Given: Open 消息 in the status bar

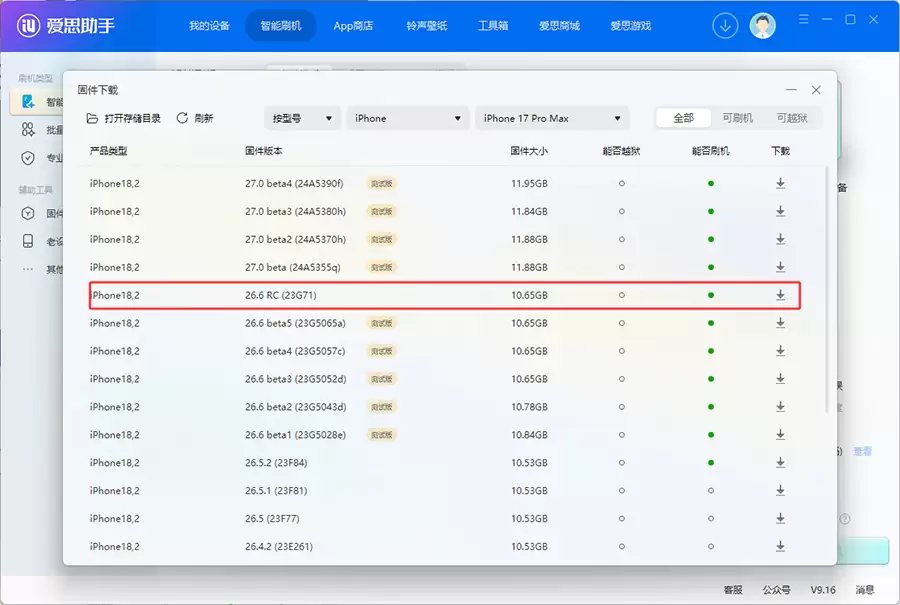Looking at the screenshot, I should pos(864,590).
